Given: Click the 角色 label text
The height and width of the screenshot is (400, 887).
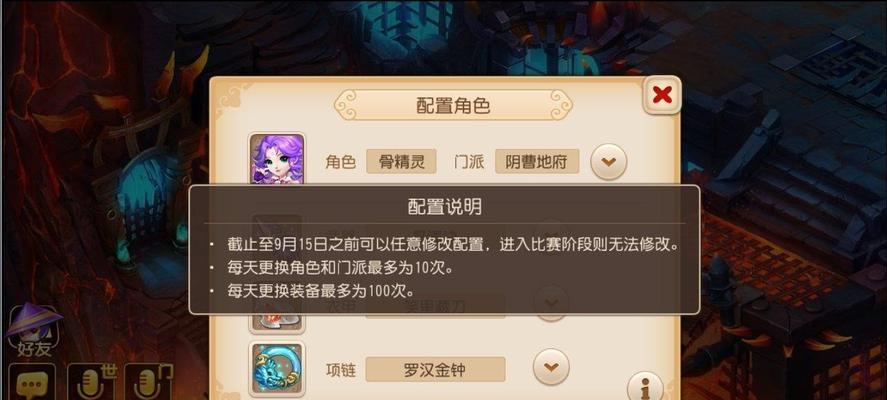Looking at the screenshot, I should pos(341,162).
